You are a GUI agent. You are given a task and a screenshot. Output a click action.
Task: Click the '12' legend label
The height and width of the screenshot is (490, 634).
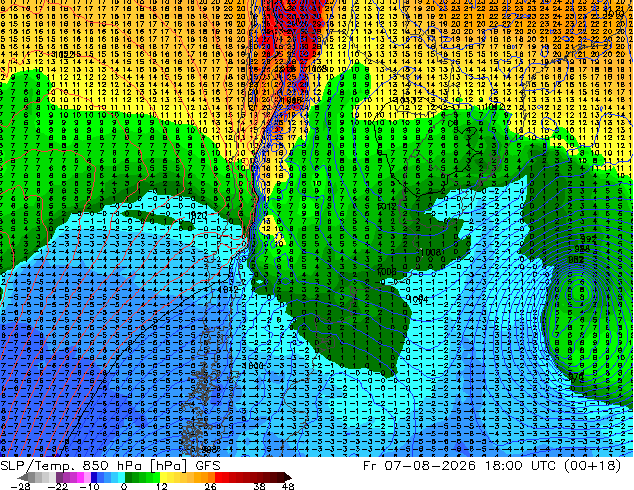(162, 486)
